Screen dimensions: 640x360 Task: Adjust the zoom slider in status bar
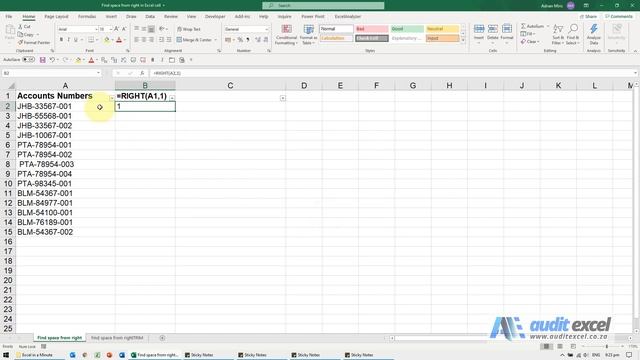pyautogui.click(x=607, y=347)
